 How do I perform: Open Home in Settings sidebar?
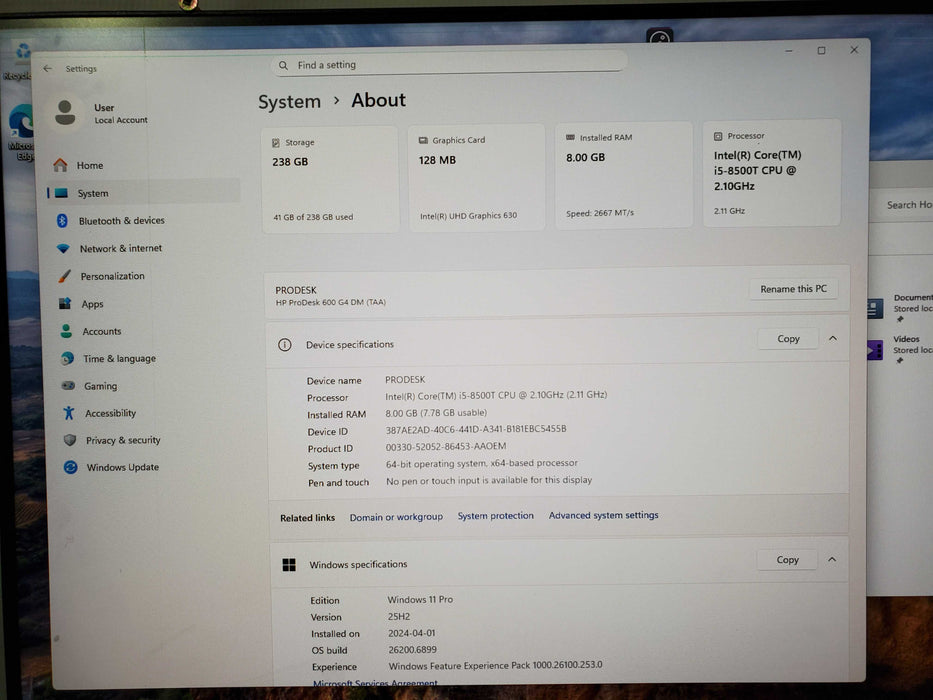click(x=143, y=165)
